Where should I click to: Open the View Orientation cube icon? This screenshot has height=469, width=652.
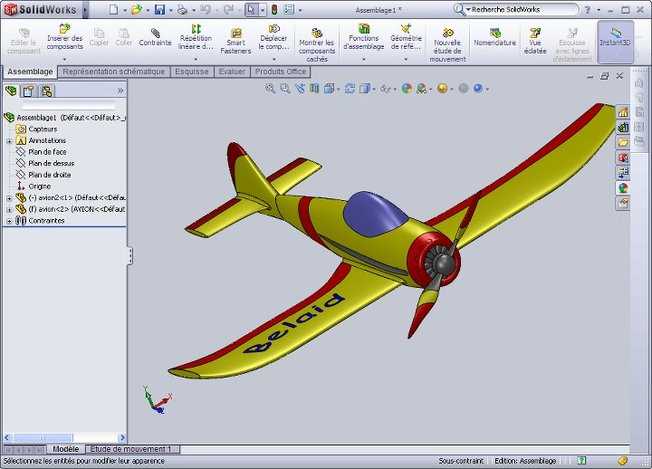click(x=329, y=88)
